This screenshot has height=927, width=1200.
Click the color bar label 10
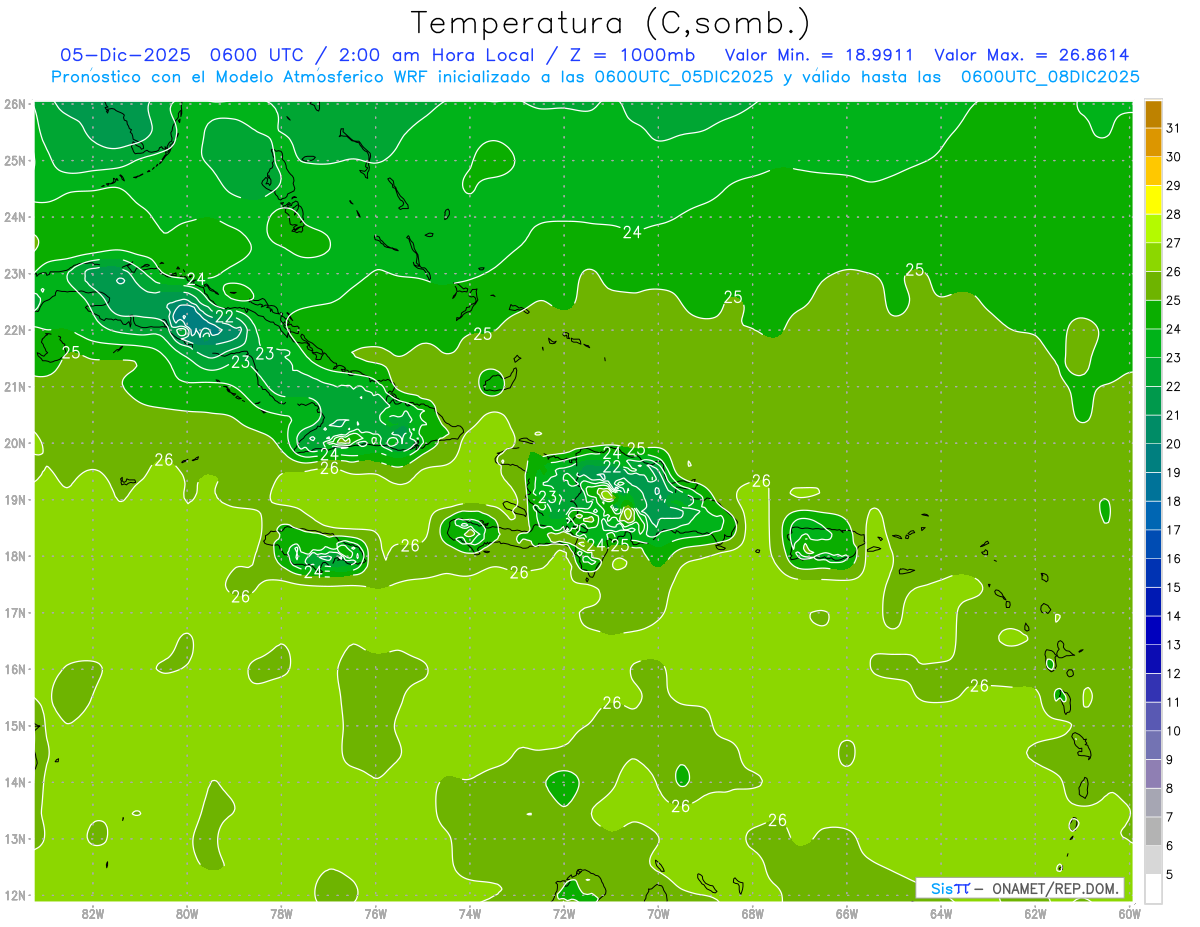click(1174, 730)
